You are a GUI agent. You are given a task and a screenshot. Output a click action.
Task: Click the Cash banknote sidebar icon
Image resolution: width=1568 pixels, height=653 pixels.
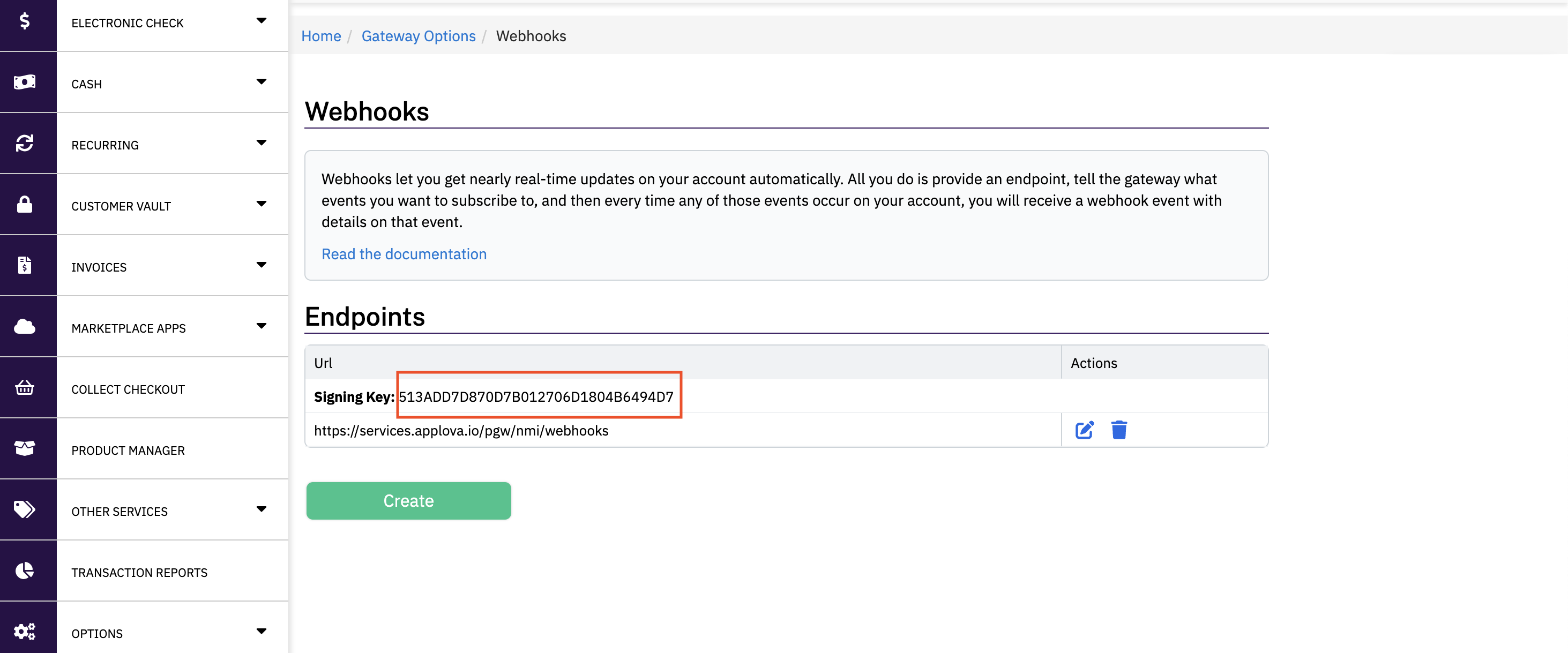click(x=24, y=82)
